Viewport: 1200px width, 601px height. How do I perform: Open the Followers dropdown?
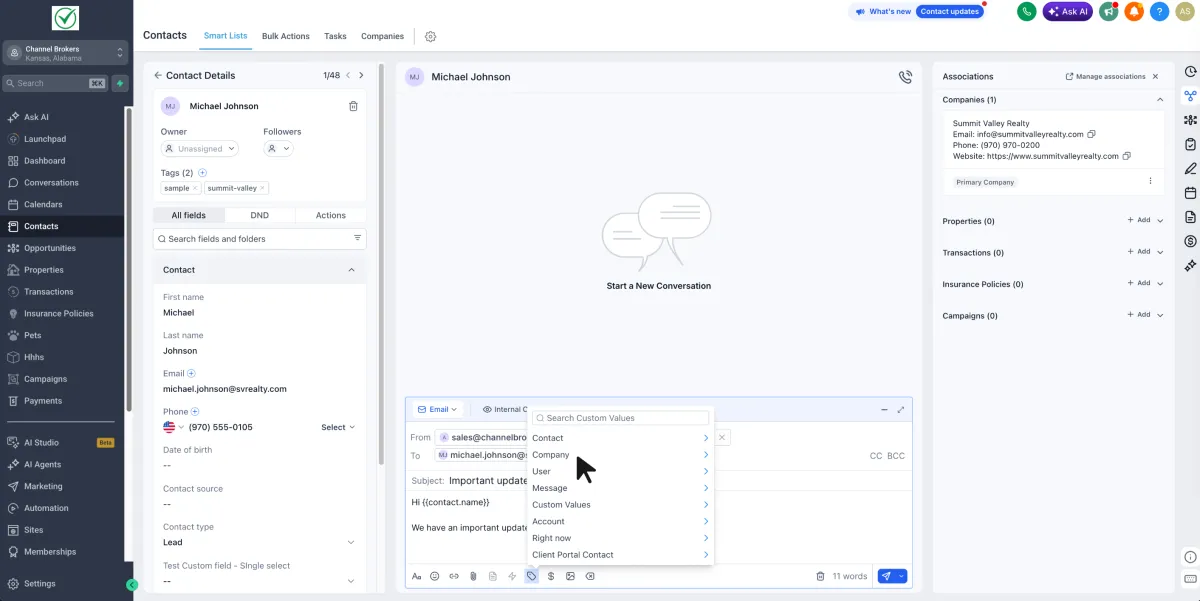click(278, 149)
